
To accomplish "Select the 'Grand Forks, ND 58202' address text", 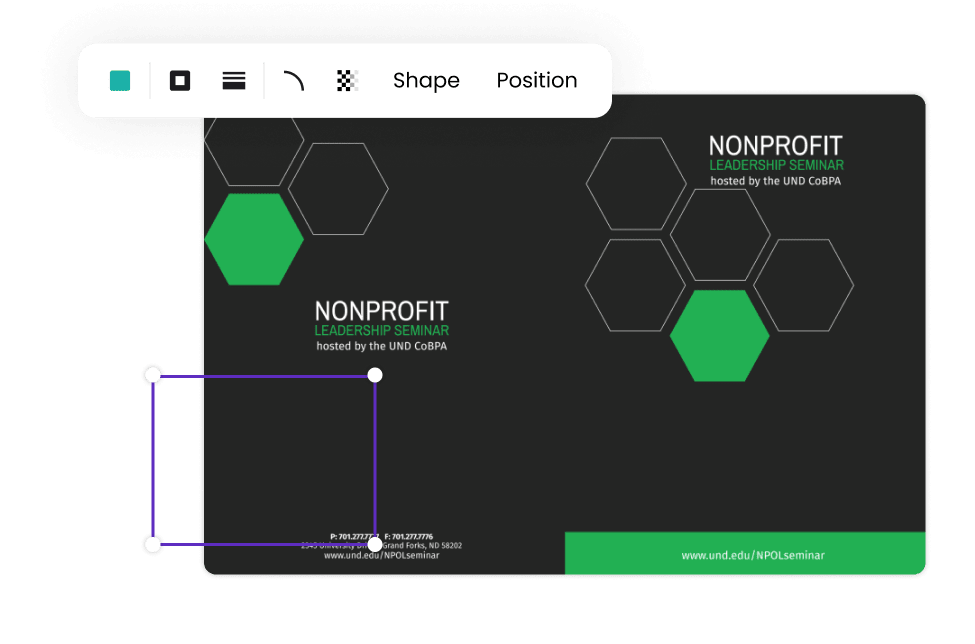I will tap(422, 545).
